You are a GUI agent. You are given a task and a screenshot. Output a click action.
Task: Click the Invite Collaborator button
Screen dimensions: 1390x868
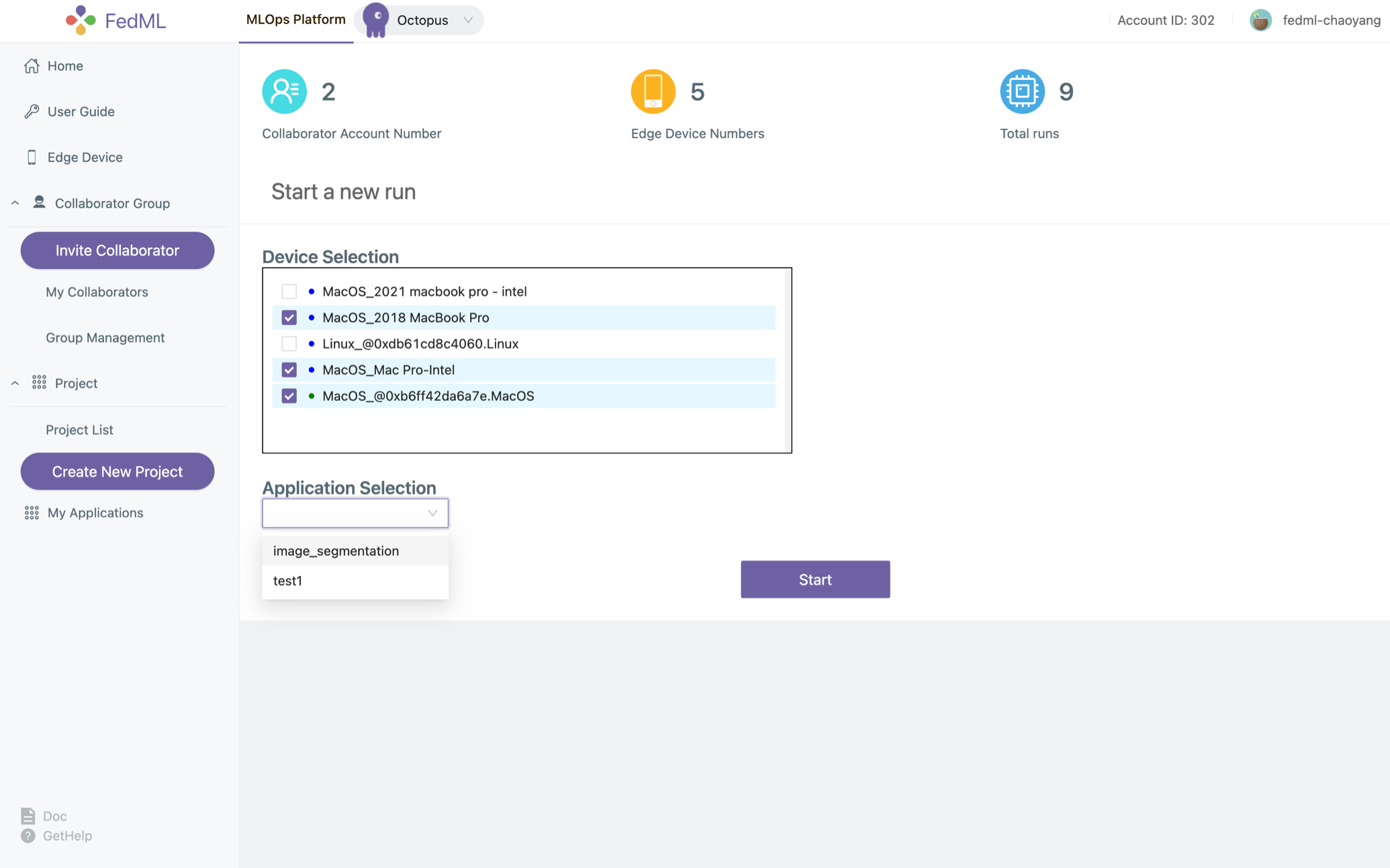point(118,250)
